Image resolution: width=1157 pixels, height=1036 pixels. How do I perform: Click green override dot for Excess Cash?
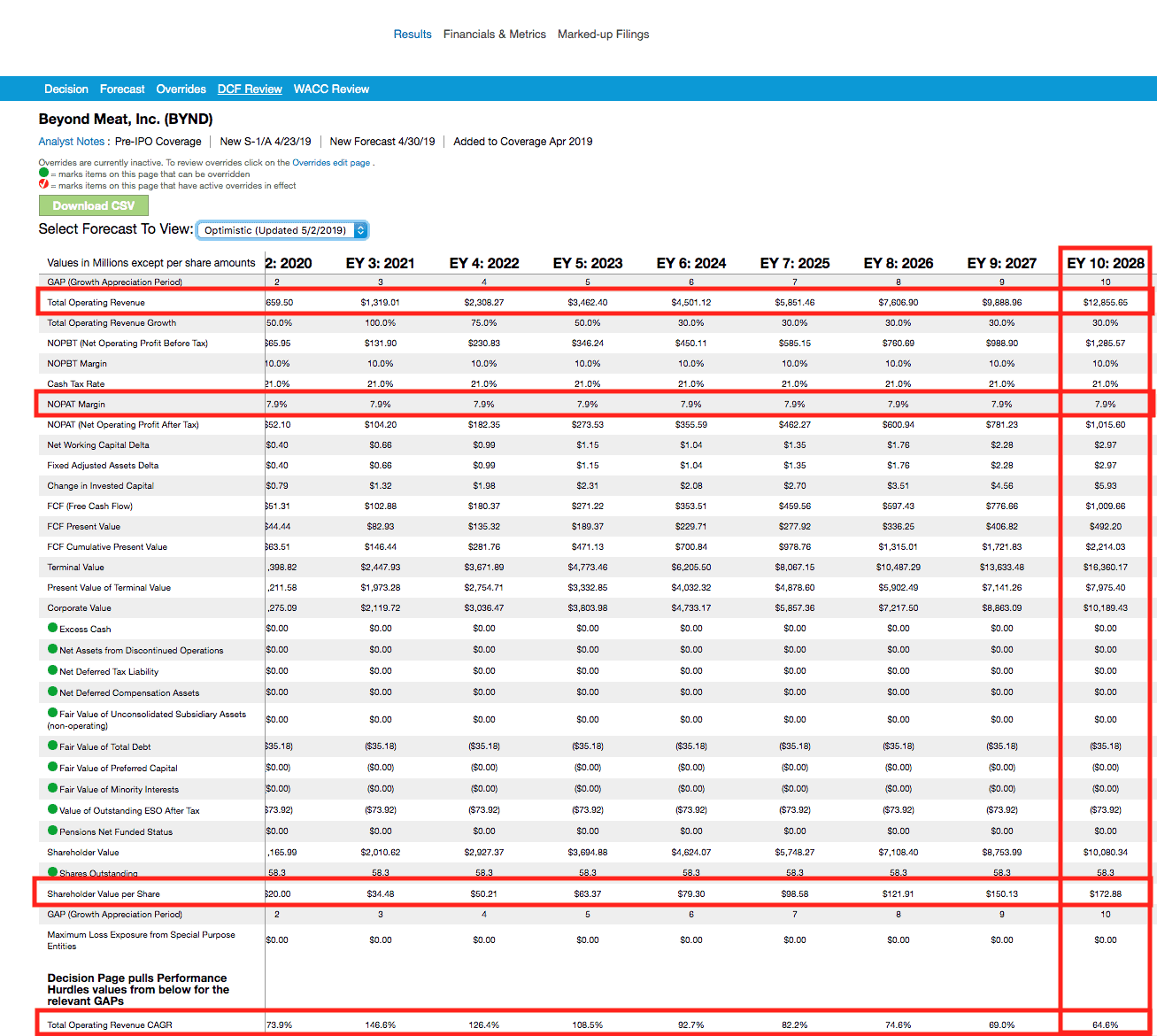click(53, 628)
